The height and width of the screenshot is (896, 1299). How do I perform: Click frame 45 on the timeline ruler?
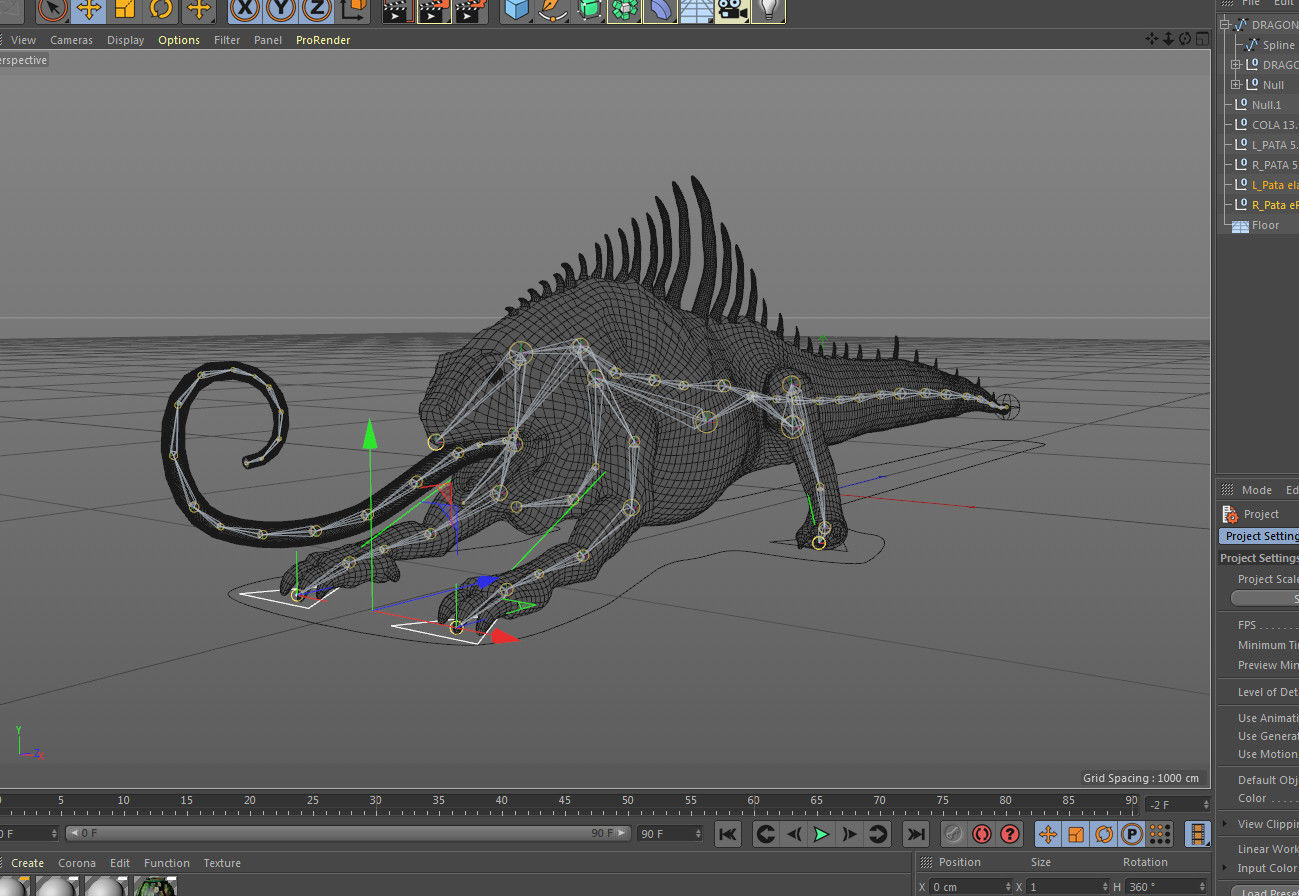pyautogui.click(x=564, y=800)
